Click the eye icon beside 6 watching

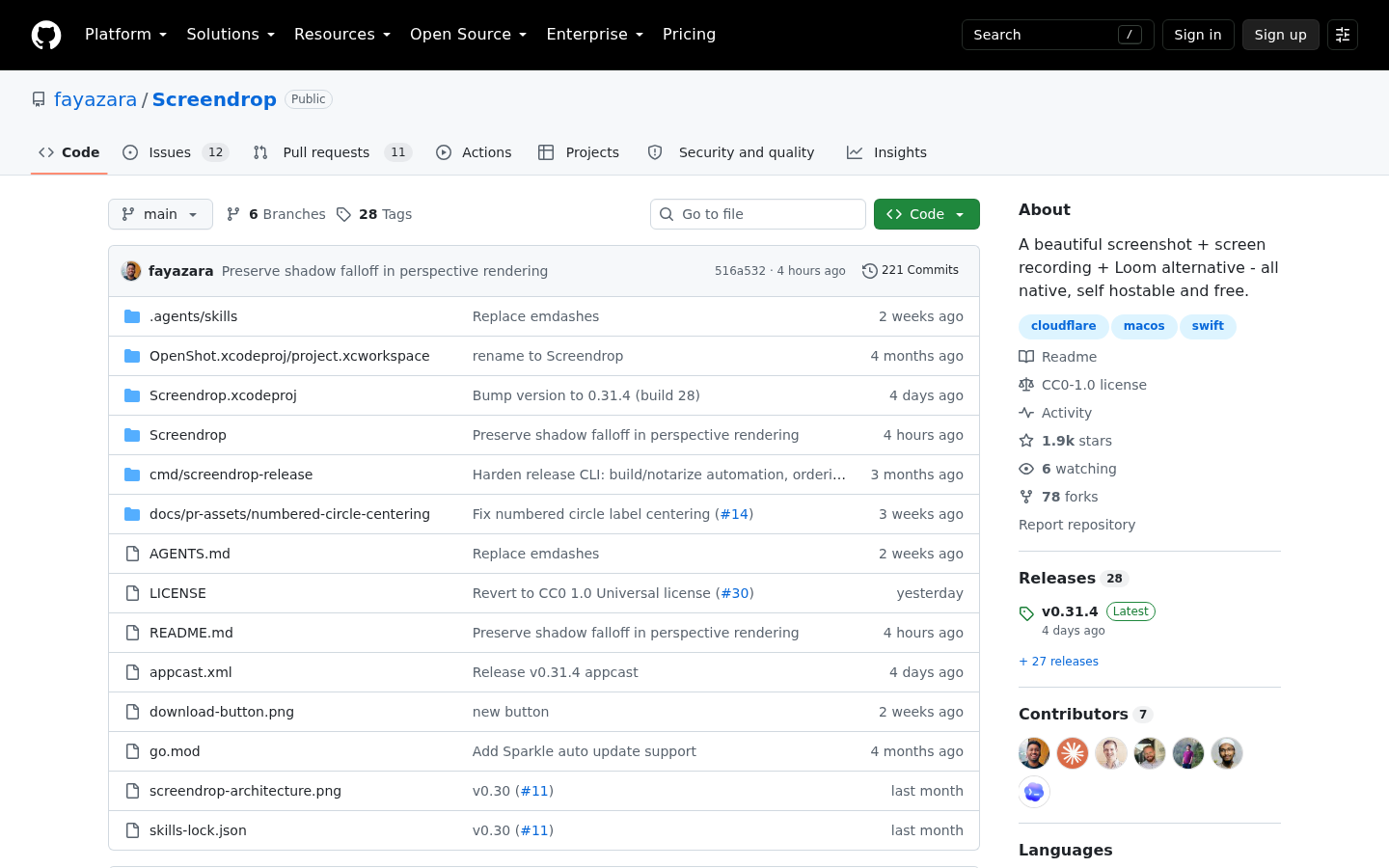(1026, 469)
